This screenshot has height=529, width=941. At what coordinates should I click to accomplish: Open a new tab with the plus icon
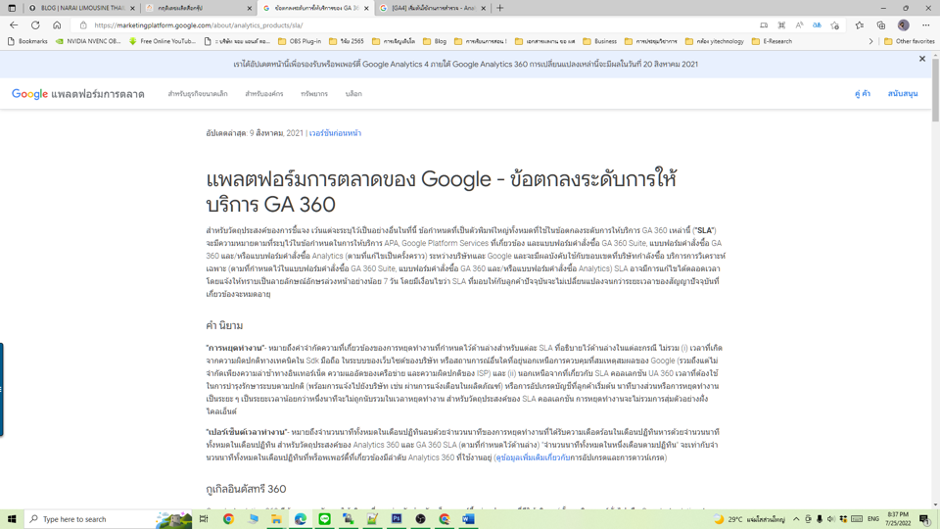point(500,8)
